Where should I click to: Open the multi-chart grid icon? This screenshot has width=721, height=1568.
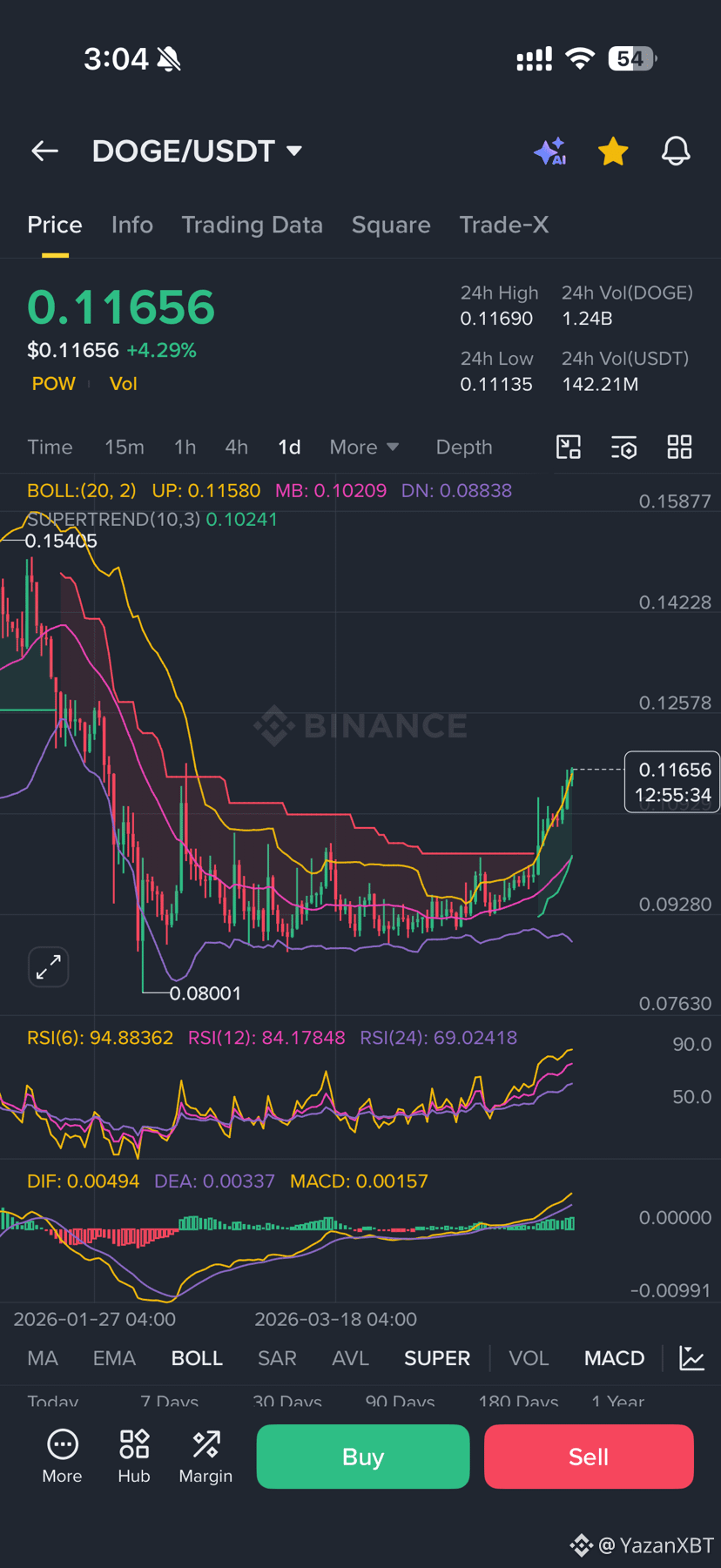click(679, 448)
